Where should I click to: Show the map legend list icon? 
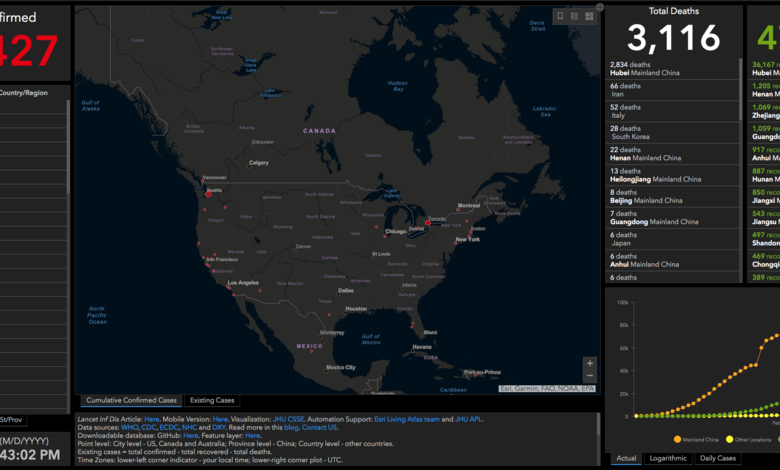pos(574,16)
